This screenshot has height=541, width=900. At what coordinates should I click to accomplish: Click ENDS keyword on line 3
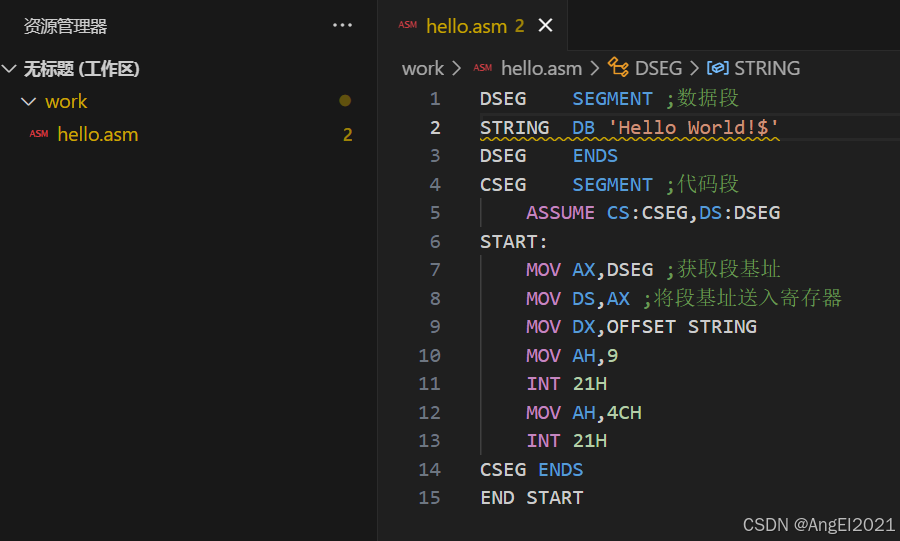click(595, 155)
